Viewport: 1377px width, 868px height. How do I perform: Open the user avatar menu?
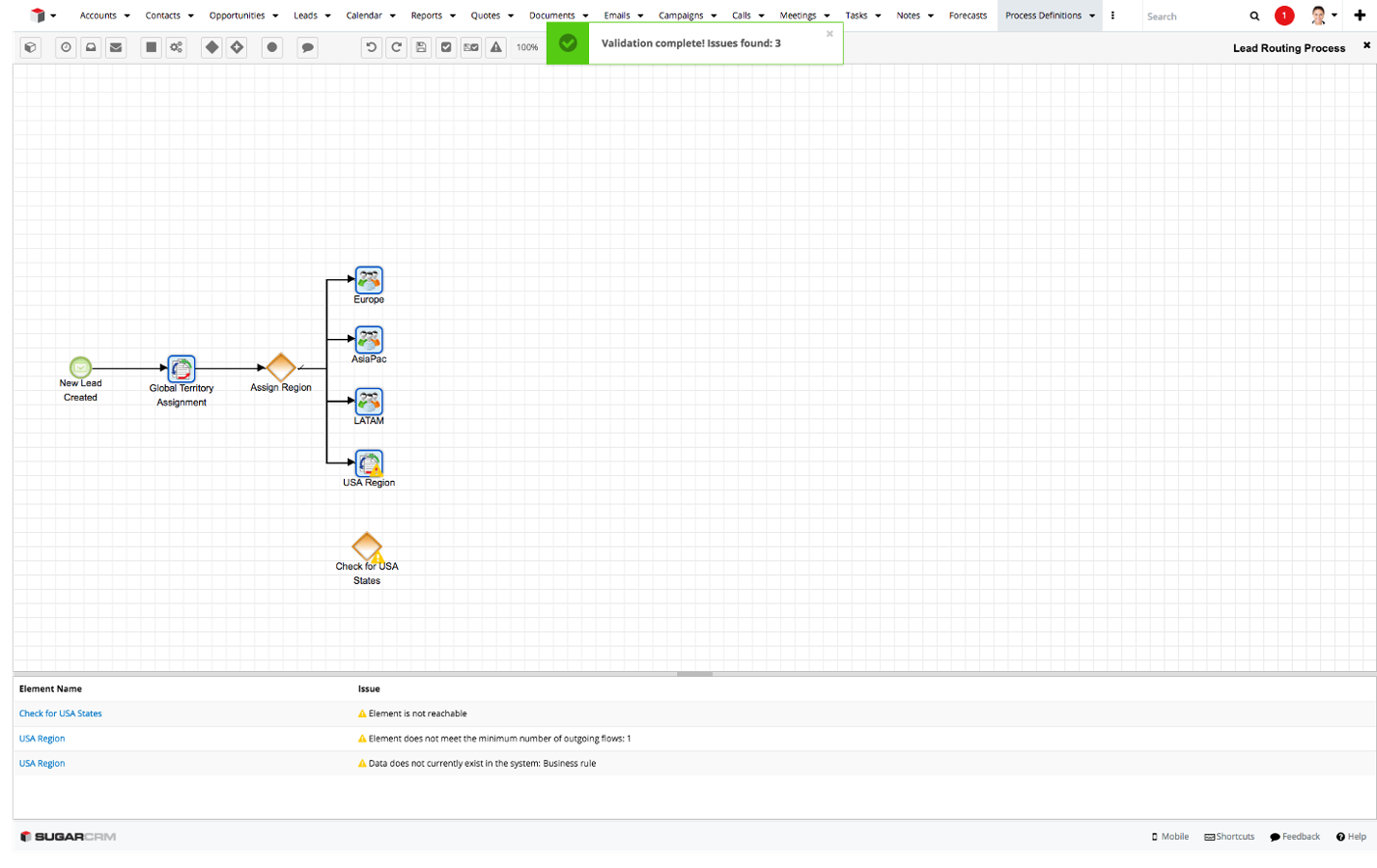[x=1322, y=15]
